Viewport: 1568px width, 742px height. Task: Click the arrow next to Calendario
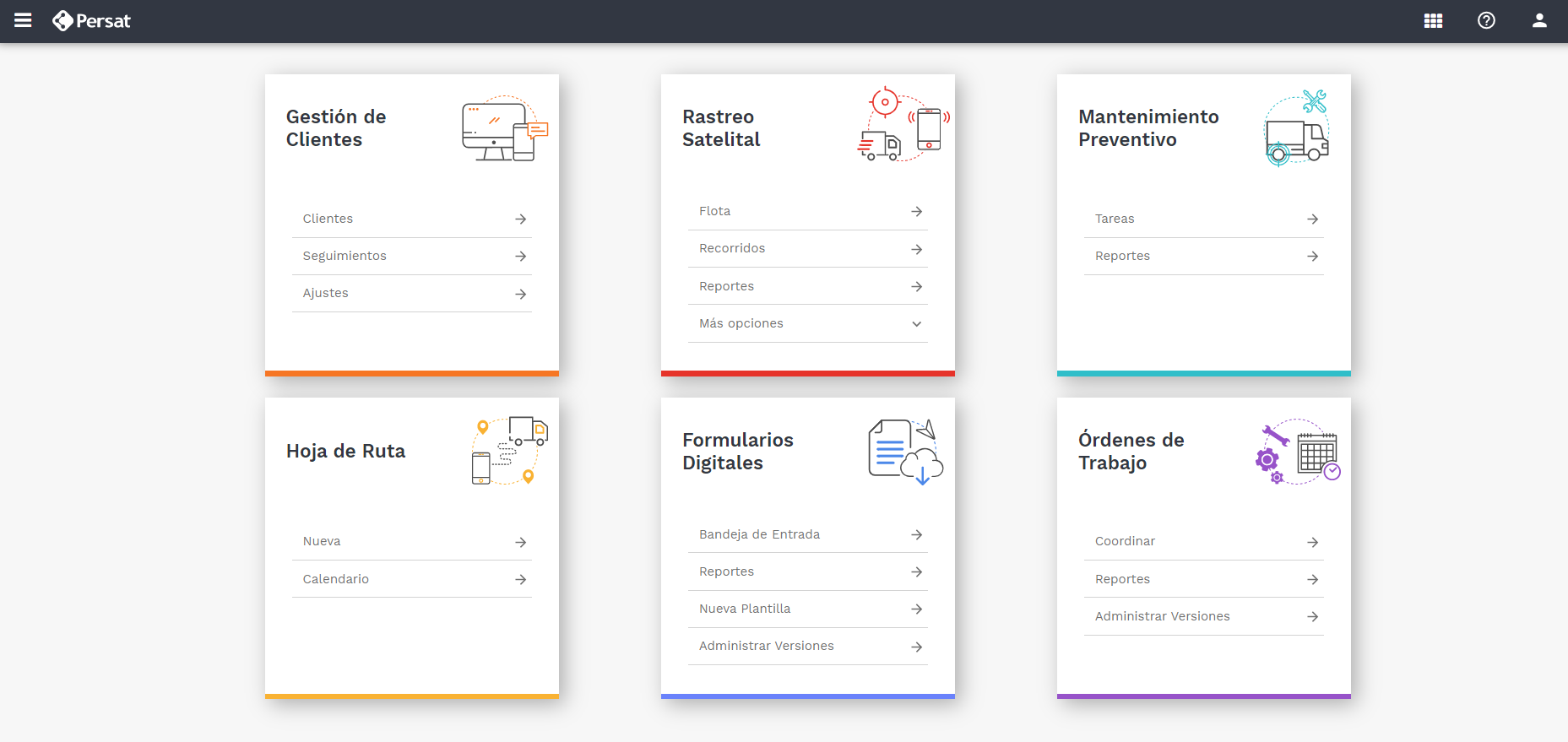coord(521,579)
